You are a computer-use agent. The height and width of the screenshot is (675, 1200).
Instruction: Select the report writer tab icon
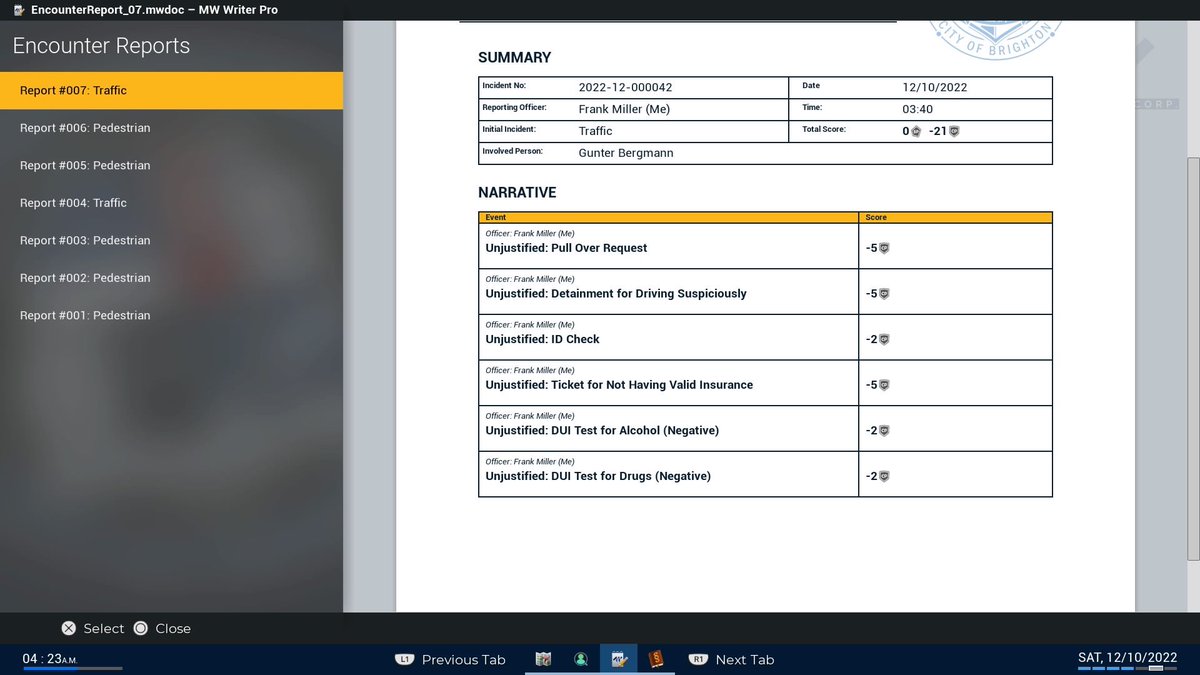click(x=618, y=659)
